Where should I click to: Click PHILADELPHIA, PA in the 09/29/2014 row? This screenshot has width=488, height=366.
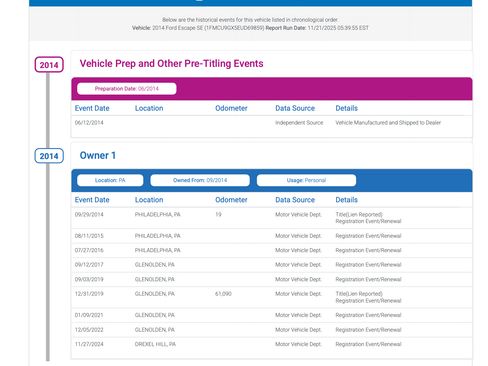pyautogui.click(x=157, y=214)
